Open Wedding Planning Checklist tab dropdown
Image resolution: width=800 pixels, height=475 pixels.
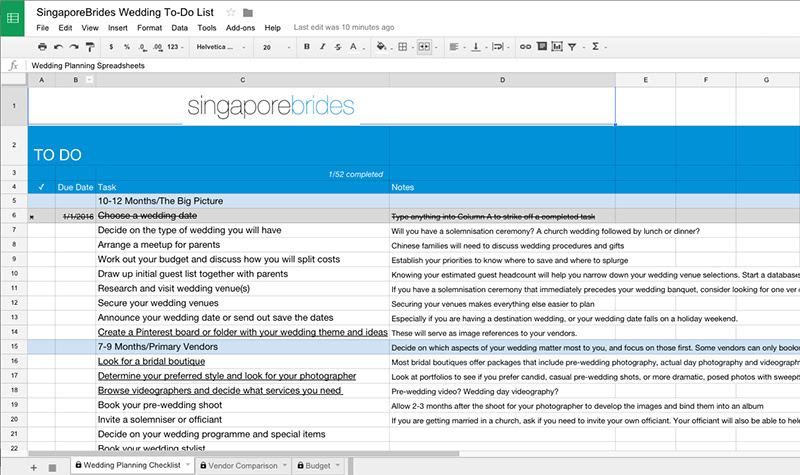[188, 465]
